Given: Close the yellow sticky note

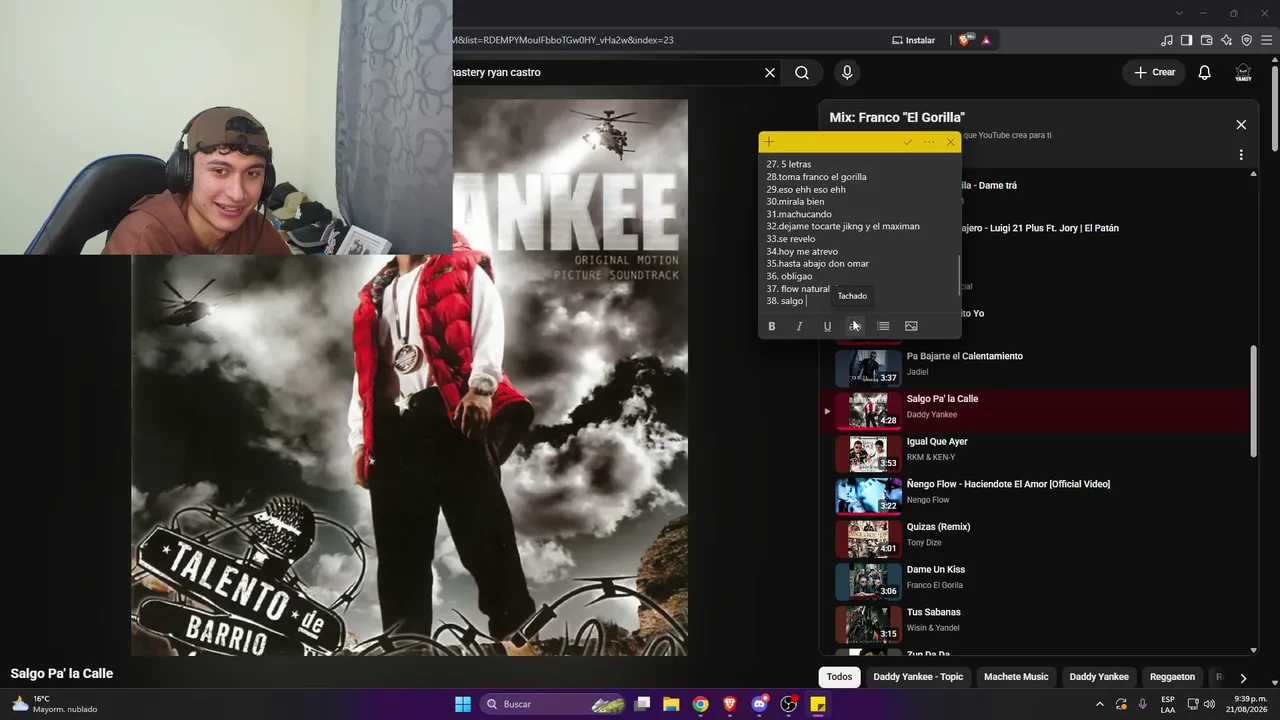Looking at the screenshot, I should [x=950, y=142].
